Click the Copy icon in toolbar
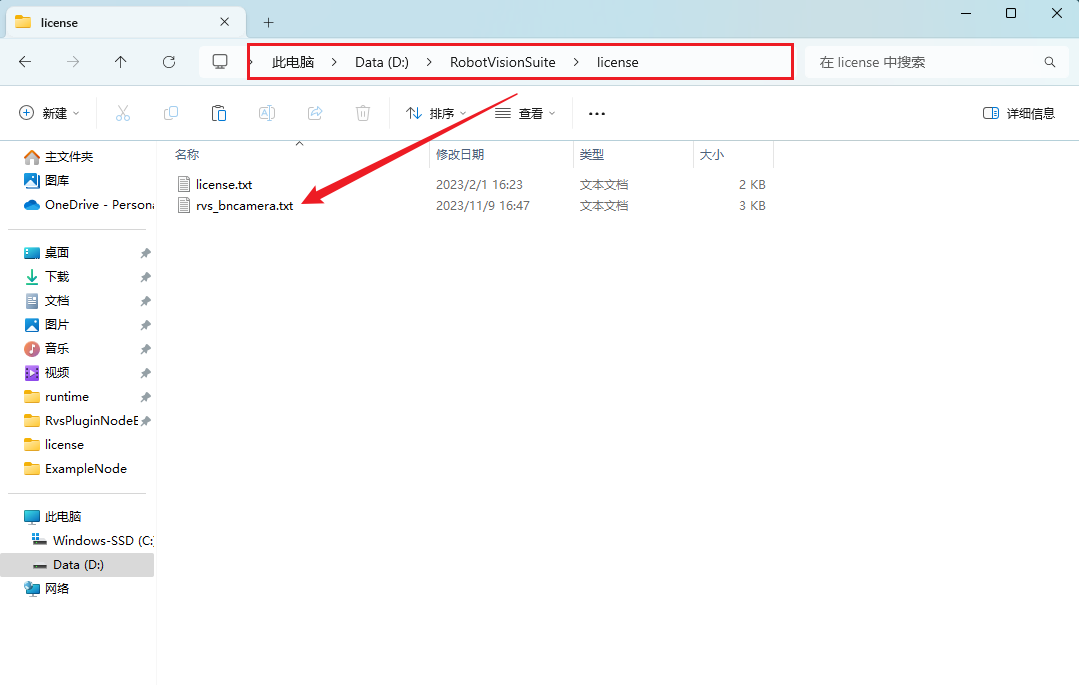Screen dimensions: 1079x685 [171, 114]
